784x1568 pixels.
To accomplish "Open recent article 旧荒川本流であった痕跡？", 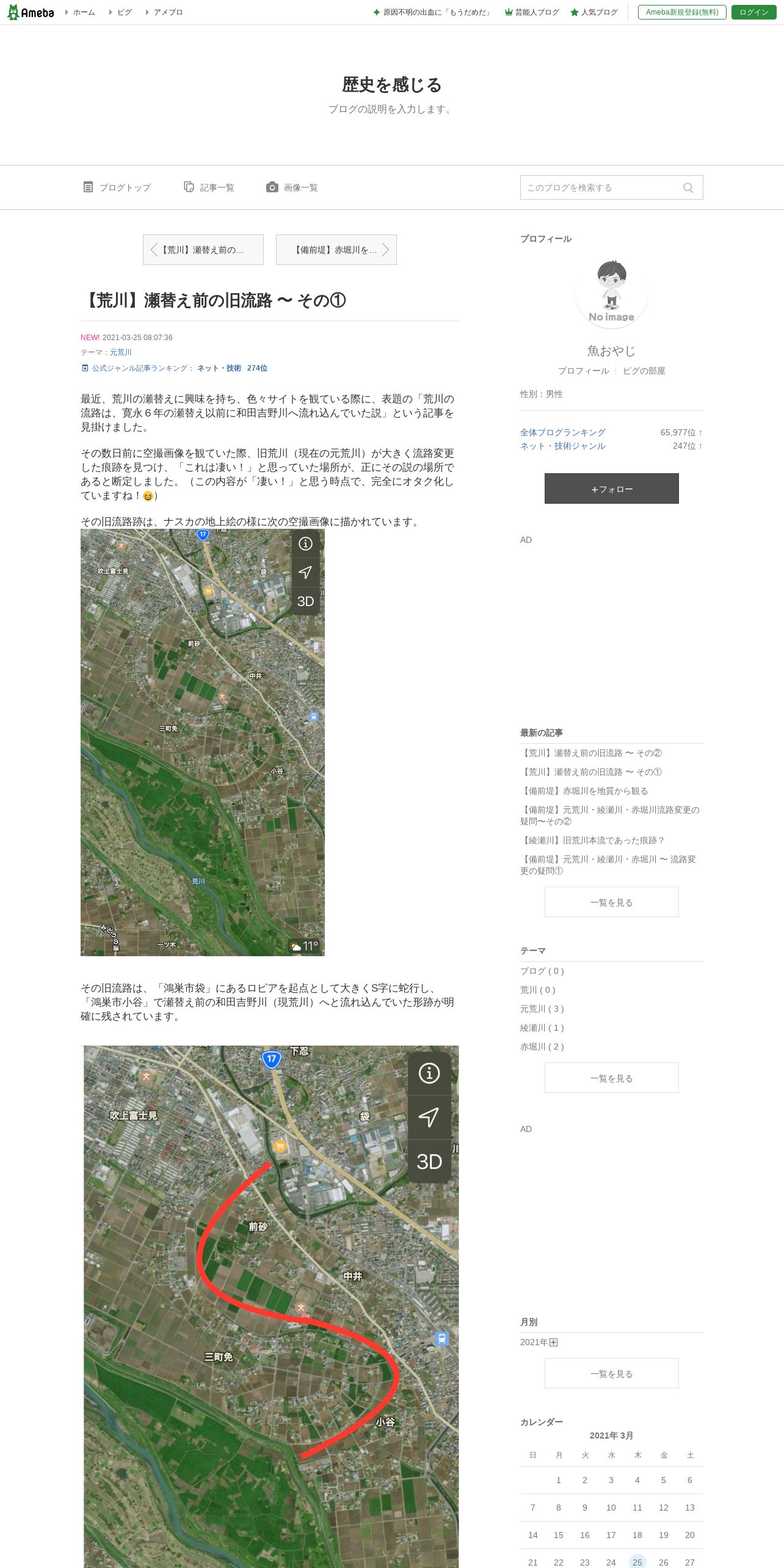I will coord(593,840).
